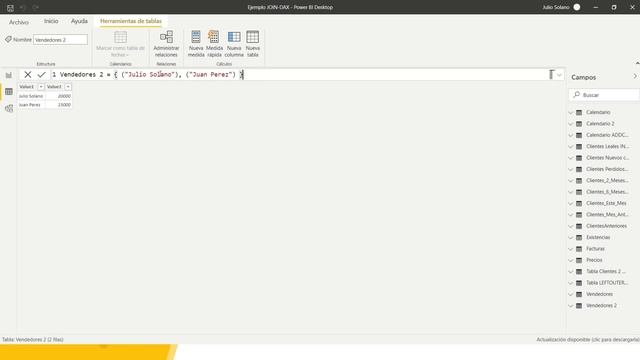
Task: Select the Value2 column header
Action: coord(54,87)
